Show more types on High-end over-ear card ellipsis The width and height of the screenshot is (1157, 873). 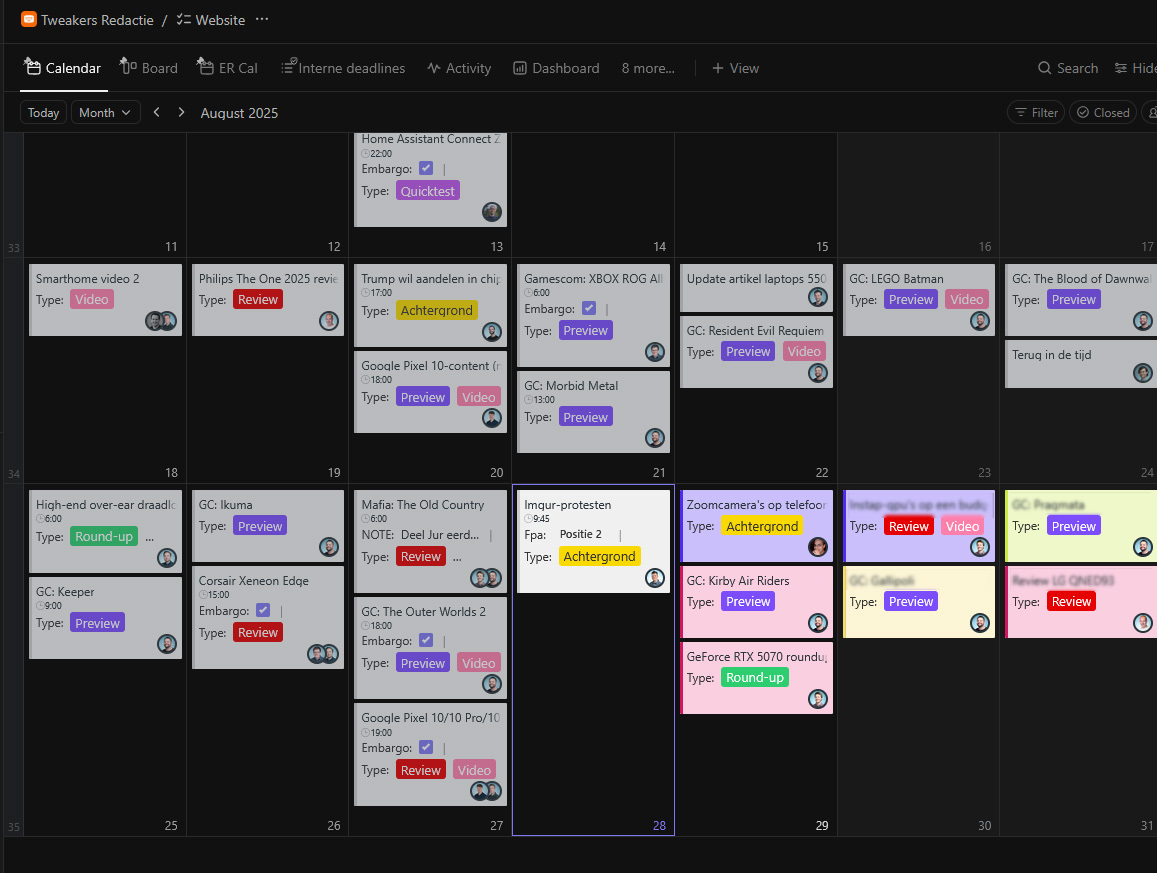point(150,537)
